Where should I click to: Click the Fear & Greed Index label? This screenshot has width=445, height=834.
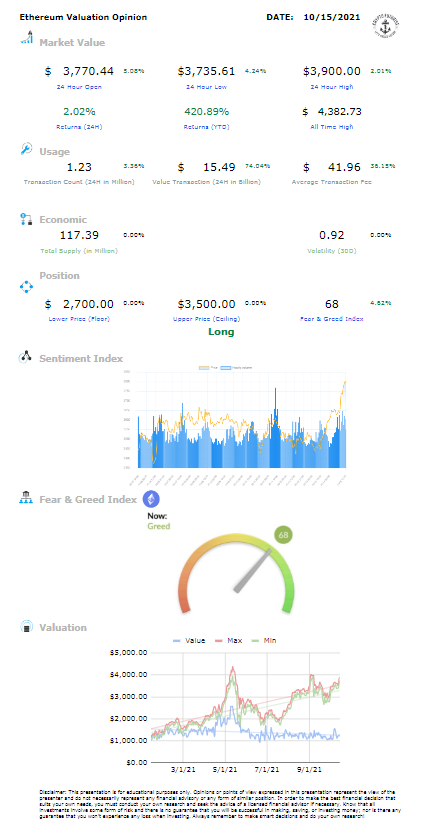pyautogui.click(x=332, y=319)
